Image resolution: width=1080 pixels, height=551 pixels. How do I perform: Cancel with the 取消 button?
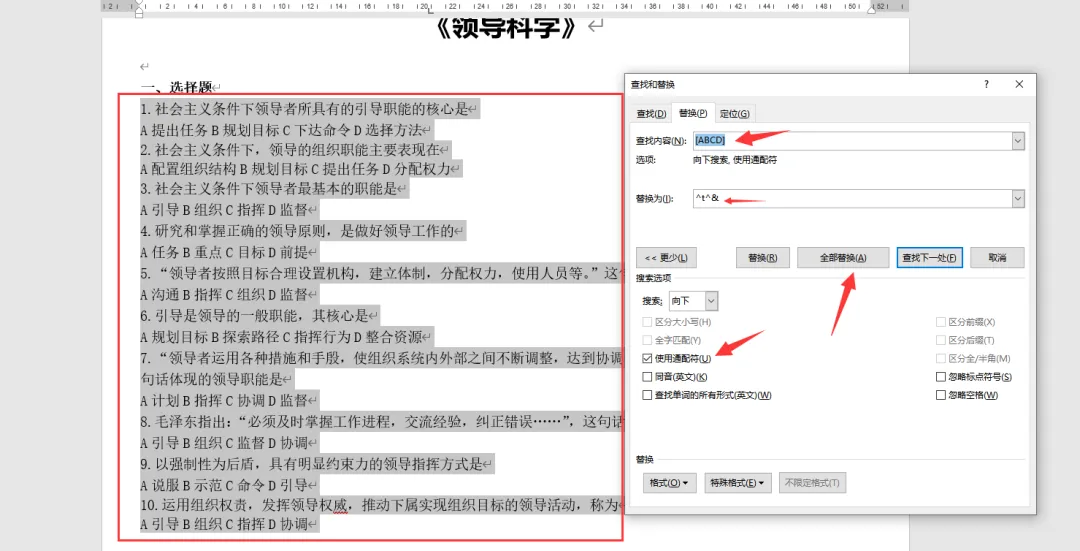997,258
